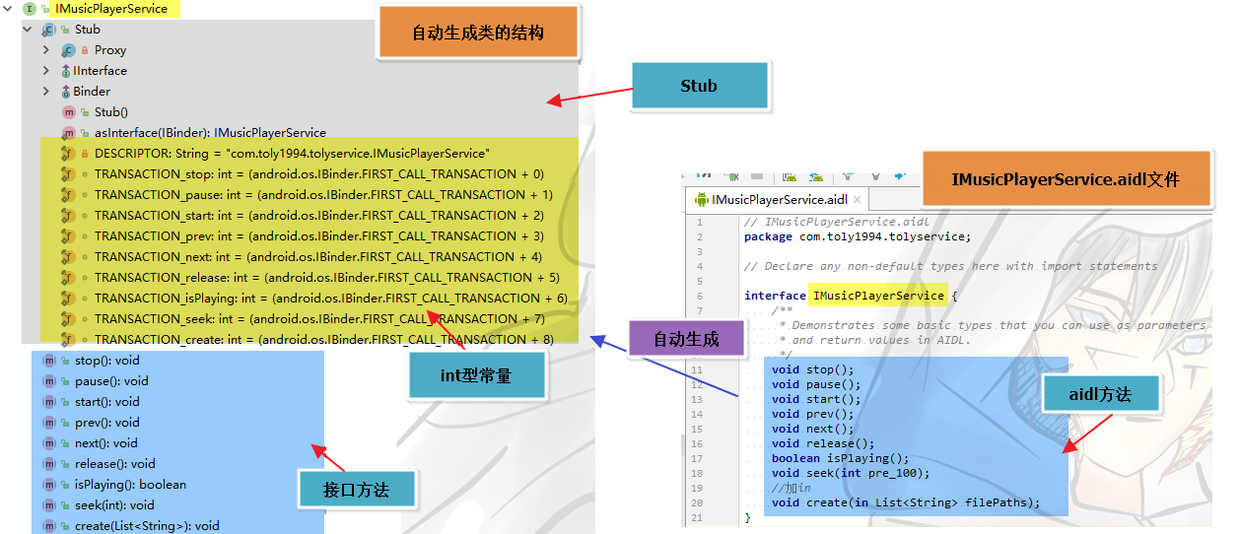Image resolution: width=1240 pixels, height=534 pixels.
Task: Select asInterface(IBinder) method in tree
Action: [210, 132]
